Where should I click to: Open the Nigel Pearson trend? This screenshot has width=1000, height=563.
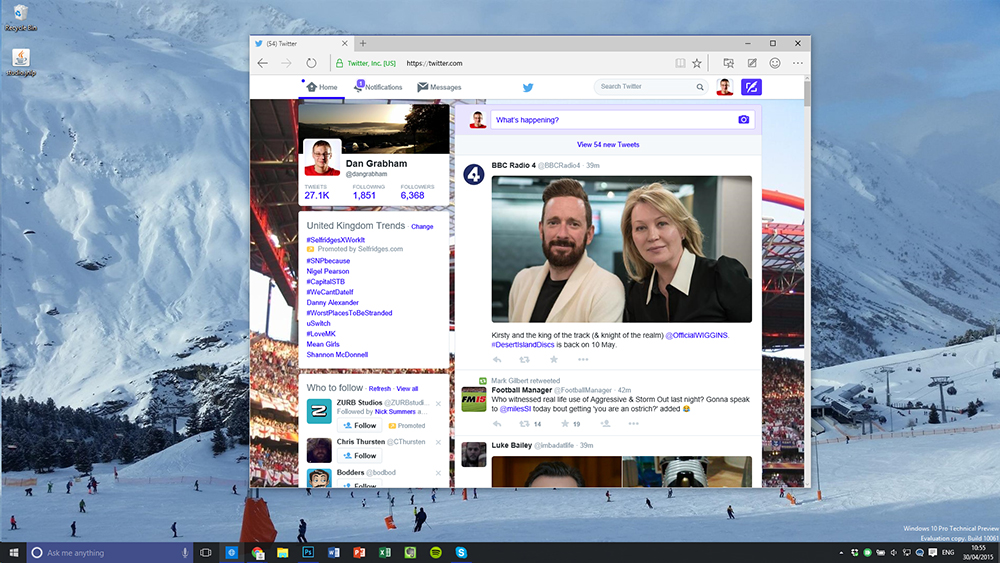coord(327,271)
